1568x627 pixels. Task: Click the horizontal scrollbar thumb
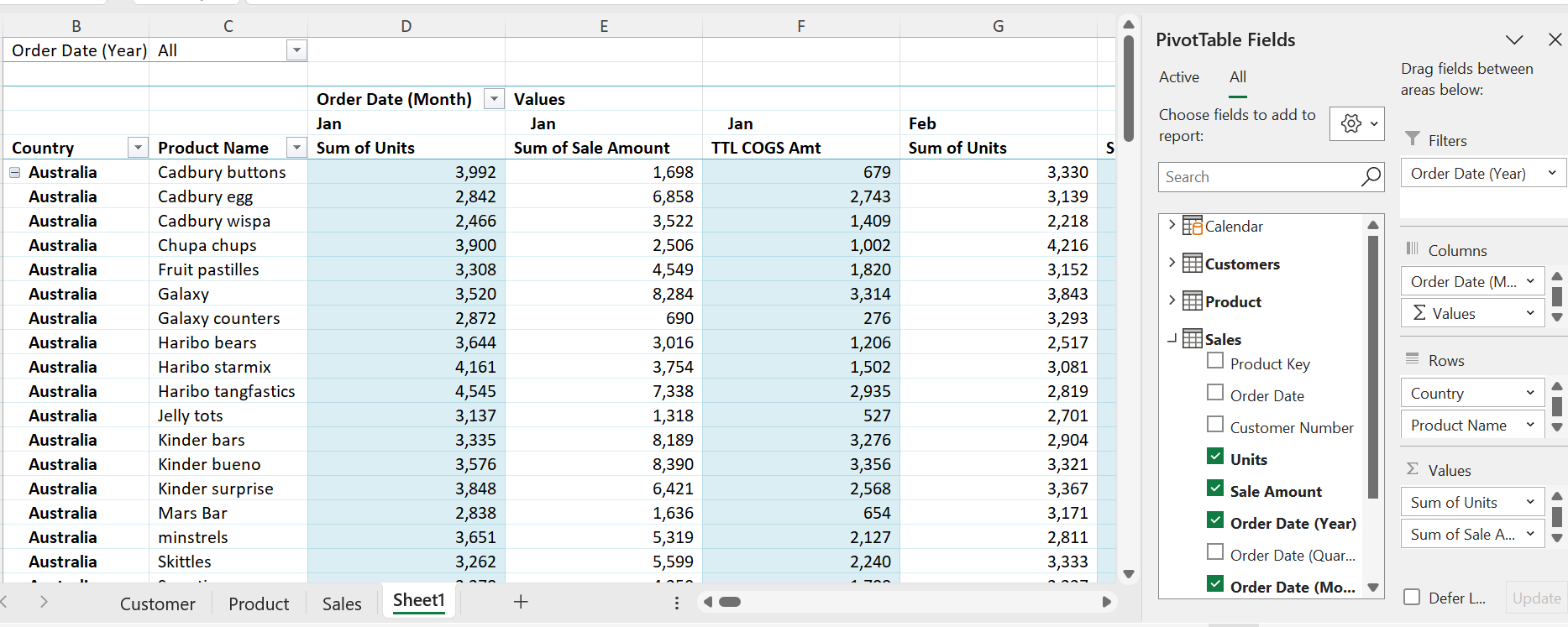[x=730, y=602]
